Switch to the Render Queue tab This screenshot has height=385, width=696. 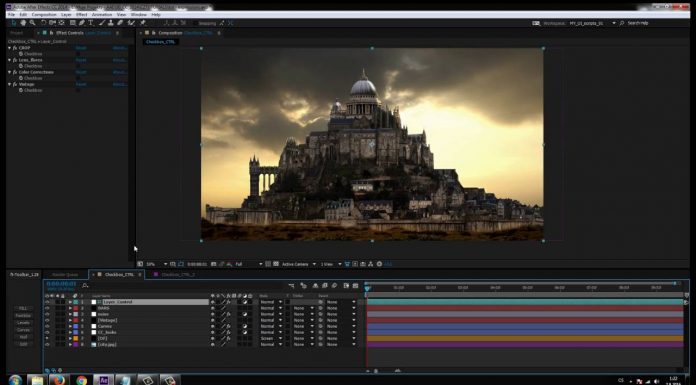(65, 275)
